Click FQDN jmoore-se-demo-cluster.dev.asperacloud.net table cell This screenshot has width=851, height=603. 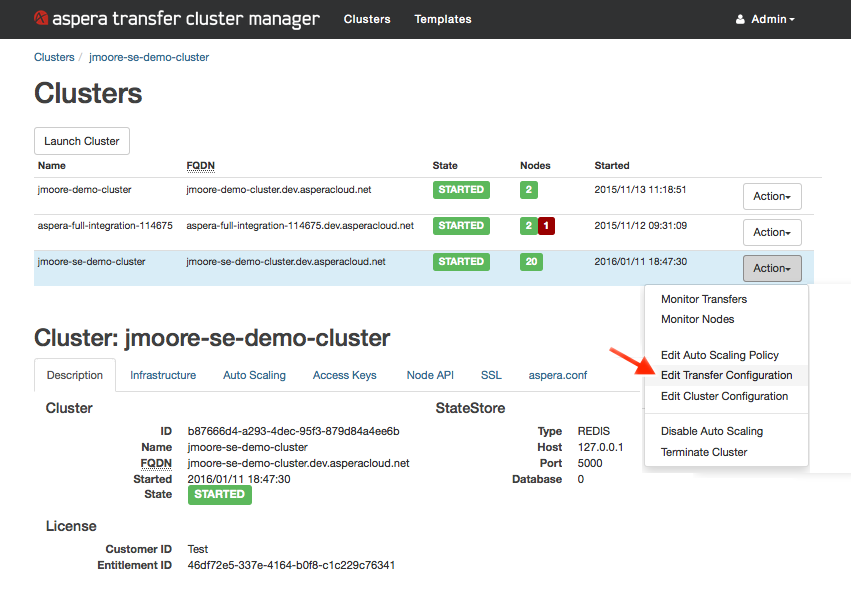point(285,262)
